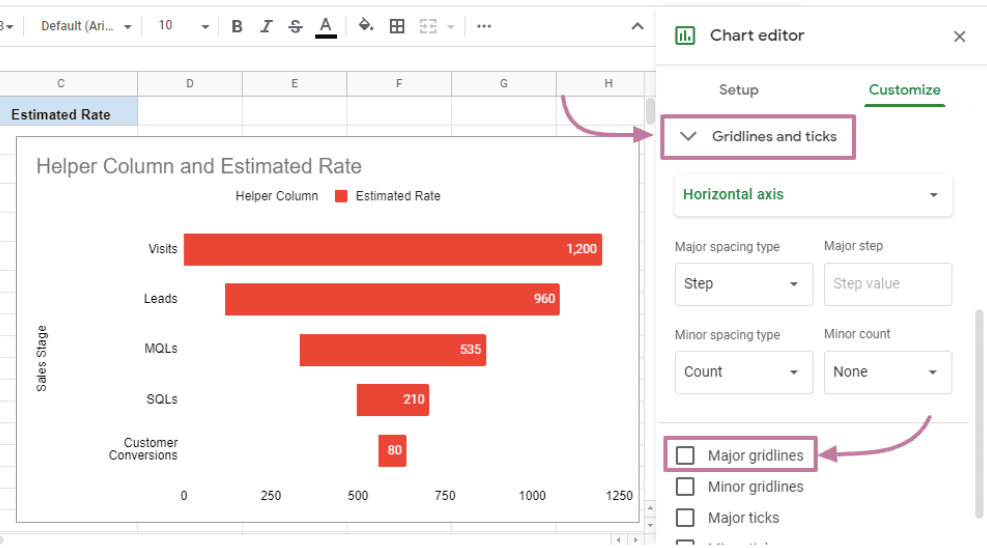Click the Visits bar in chart
Image resolution: width=987 pixels, height=548 pixels.
coord(393,249)
